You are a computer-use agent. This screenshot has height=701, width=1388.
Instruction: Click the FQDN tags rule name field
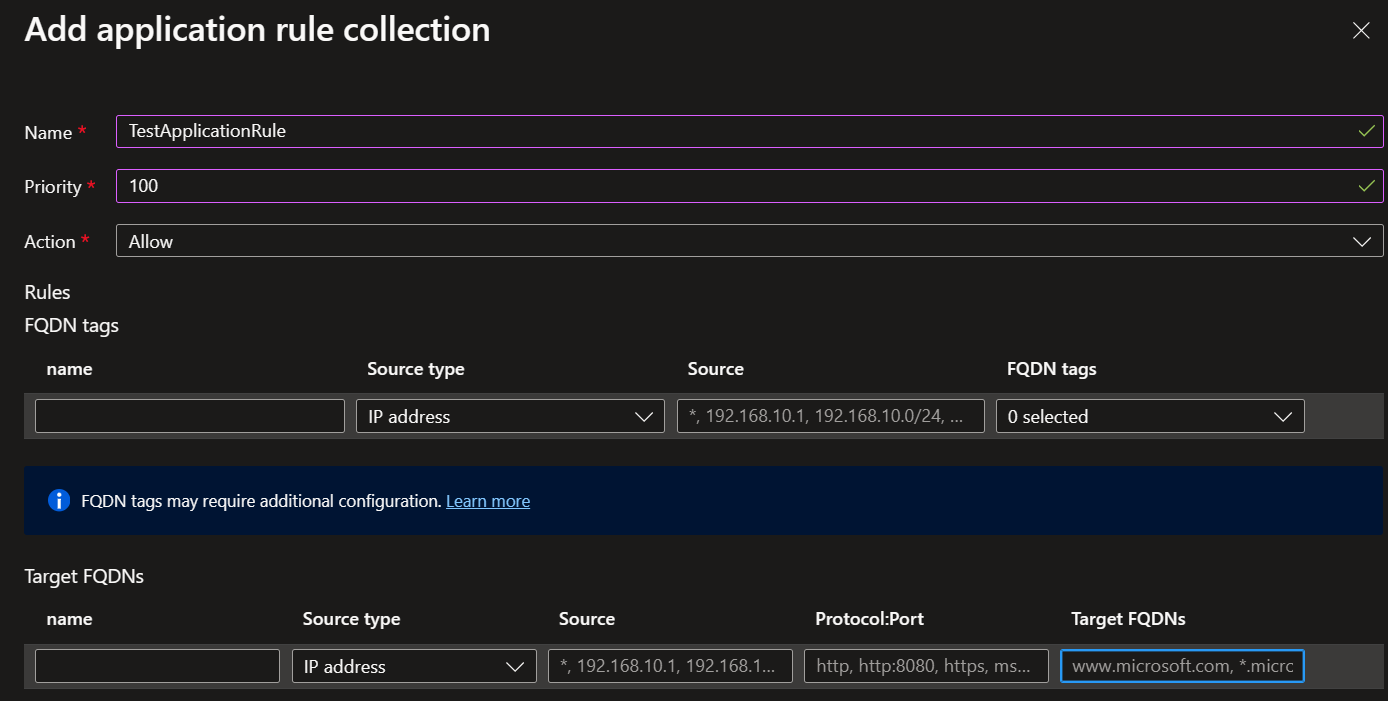click(x=190, y=417)
